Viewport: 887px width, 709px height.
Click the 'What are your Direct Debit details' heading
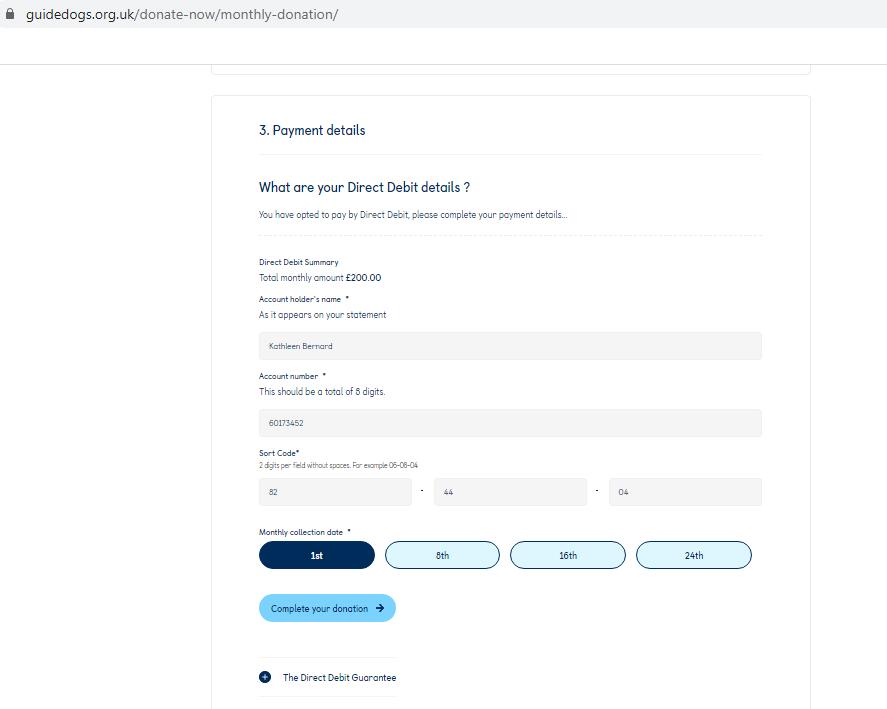[364, 187]
